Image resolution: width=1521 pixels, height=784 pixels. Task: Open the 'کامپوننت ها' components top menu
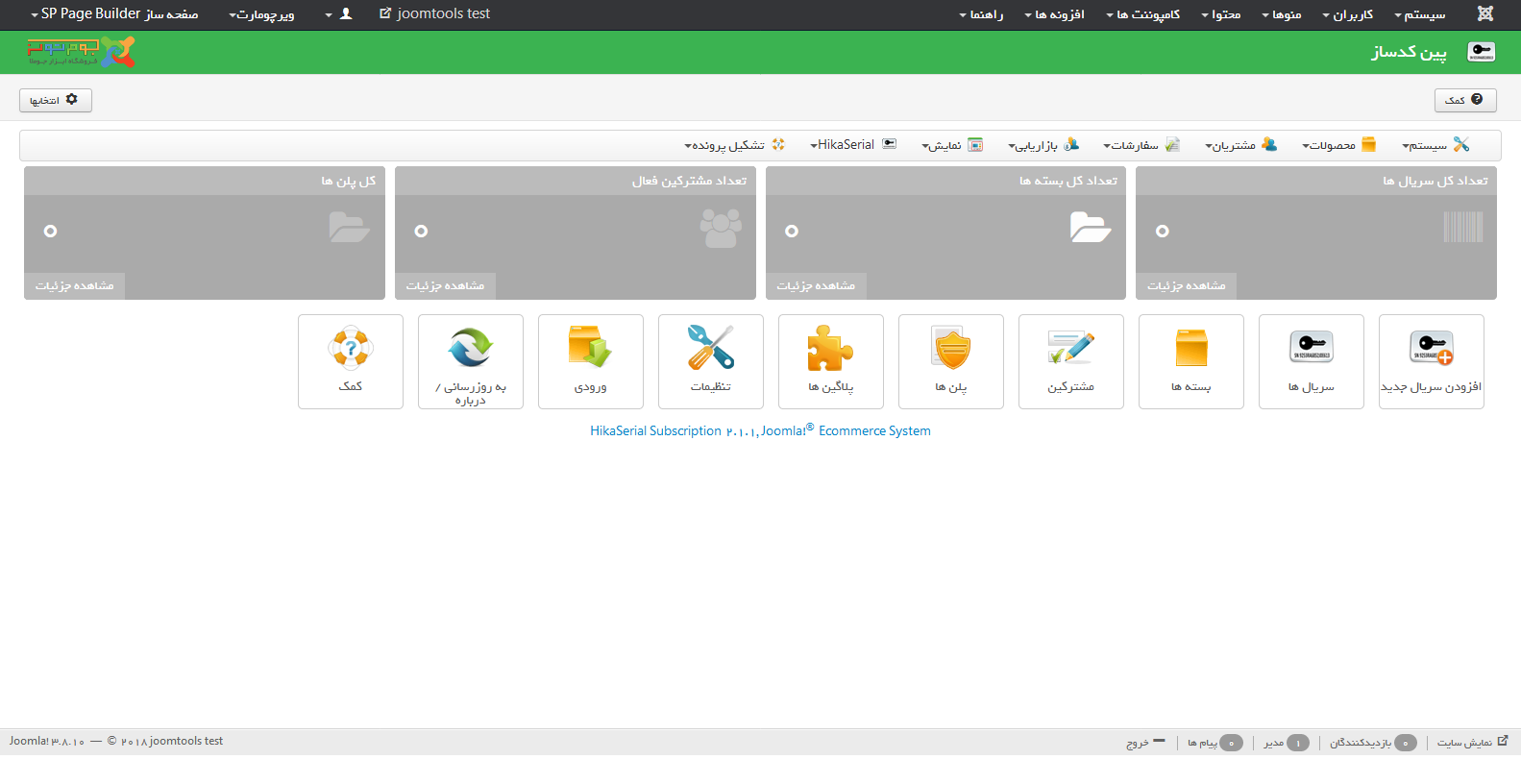click(1142, 14)
